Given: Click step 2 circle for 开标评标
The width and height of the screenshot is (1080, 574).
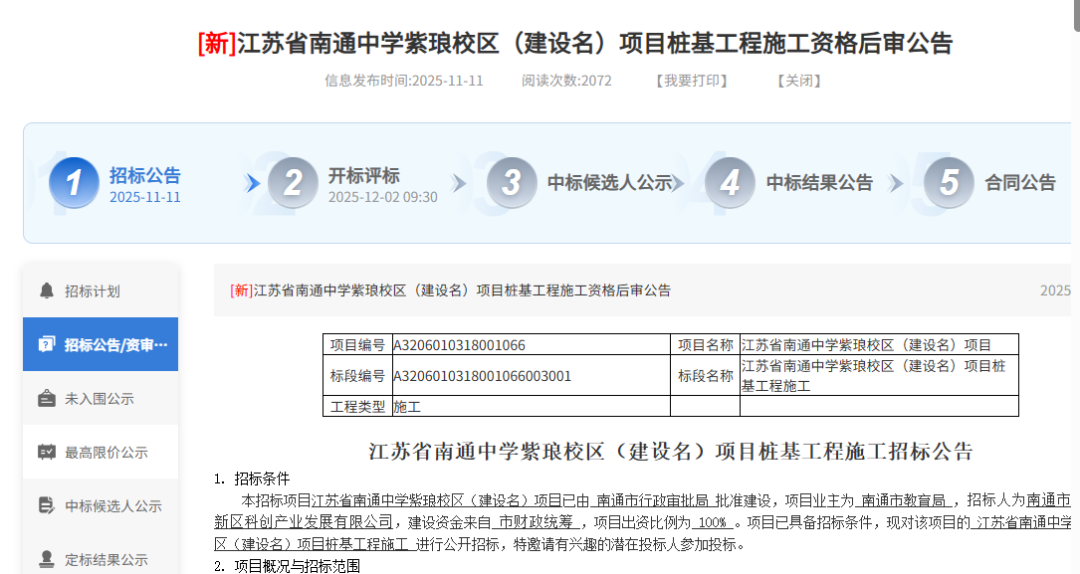Looking at the screenshot, I should click(292, 183).
